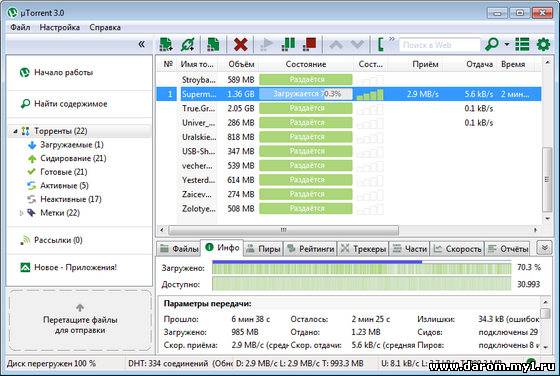Collapse detail pane with double-chevron button
The height and width of the screenshot is (376, 560).
[x=544, y=247]
